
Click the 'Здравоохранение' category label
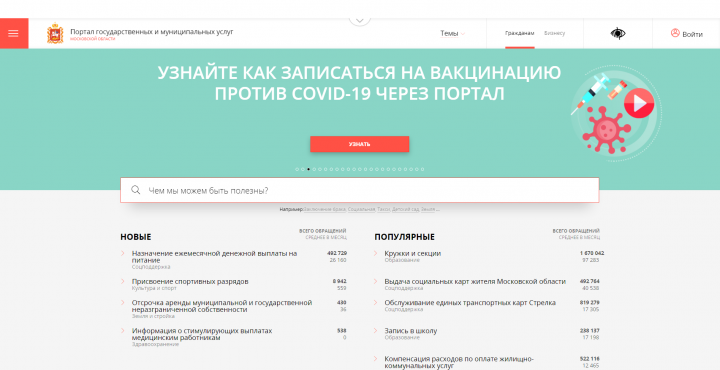pyautogui.click(x=155, y=344)
